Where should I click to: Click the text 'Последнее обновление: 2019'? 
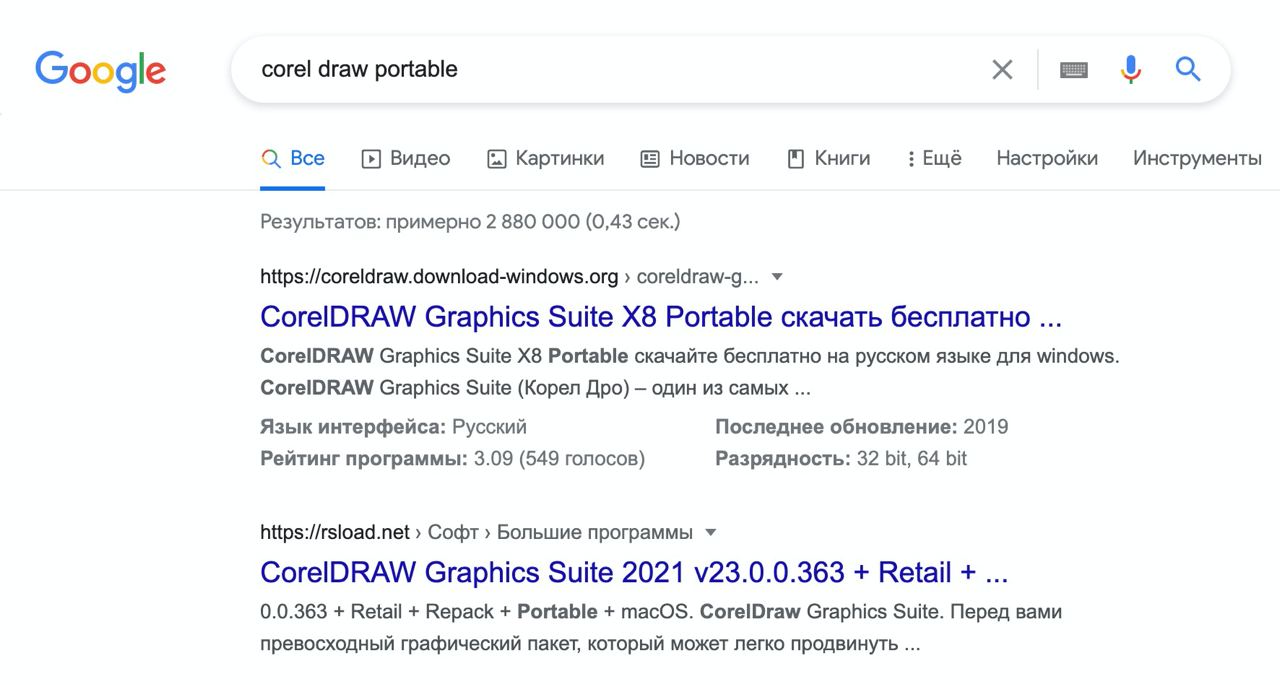tap(862, 427)
